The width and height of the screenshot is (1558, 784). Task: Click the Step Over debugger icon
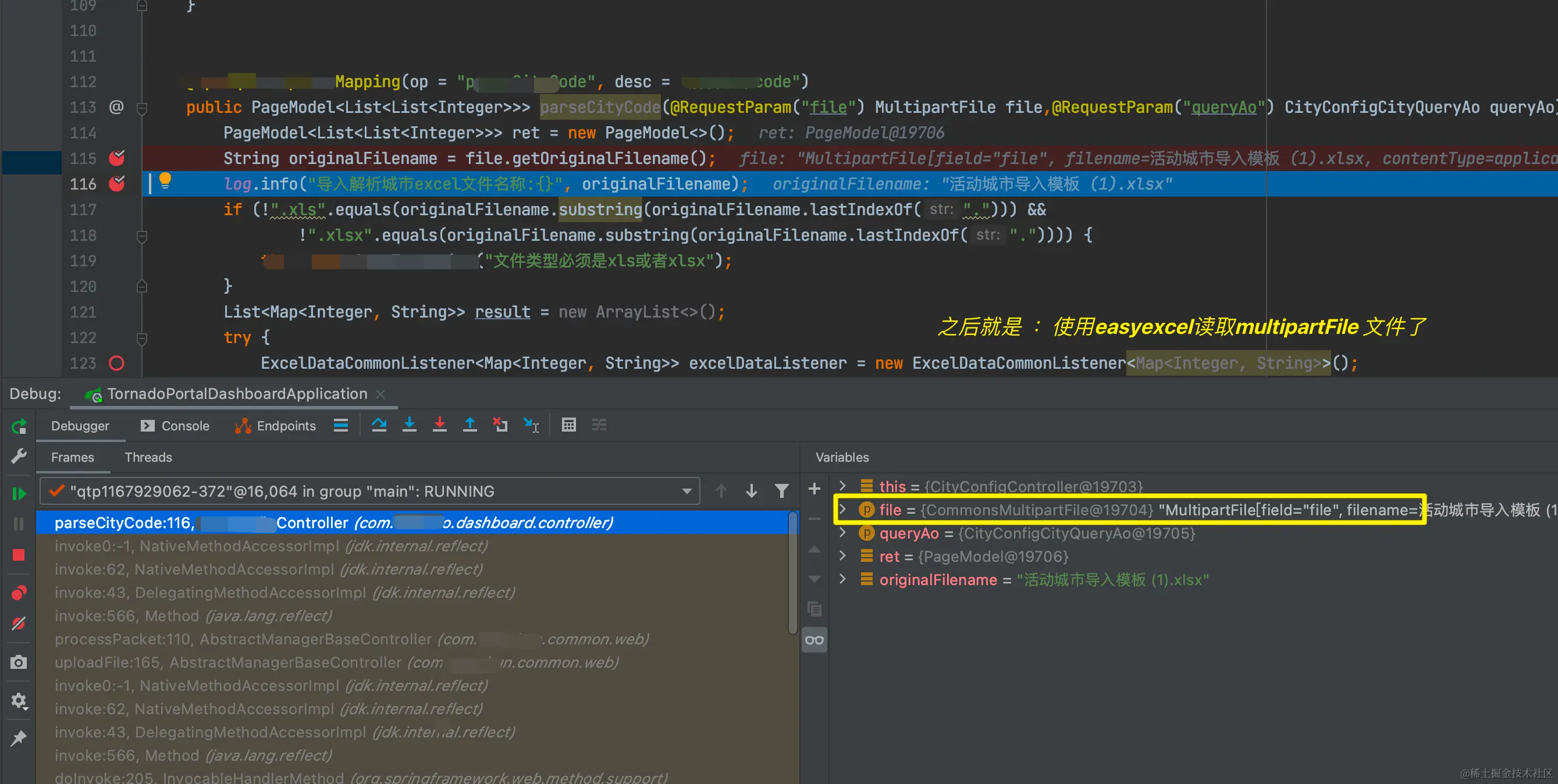(x=379, y=425)
